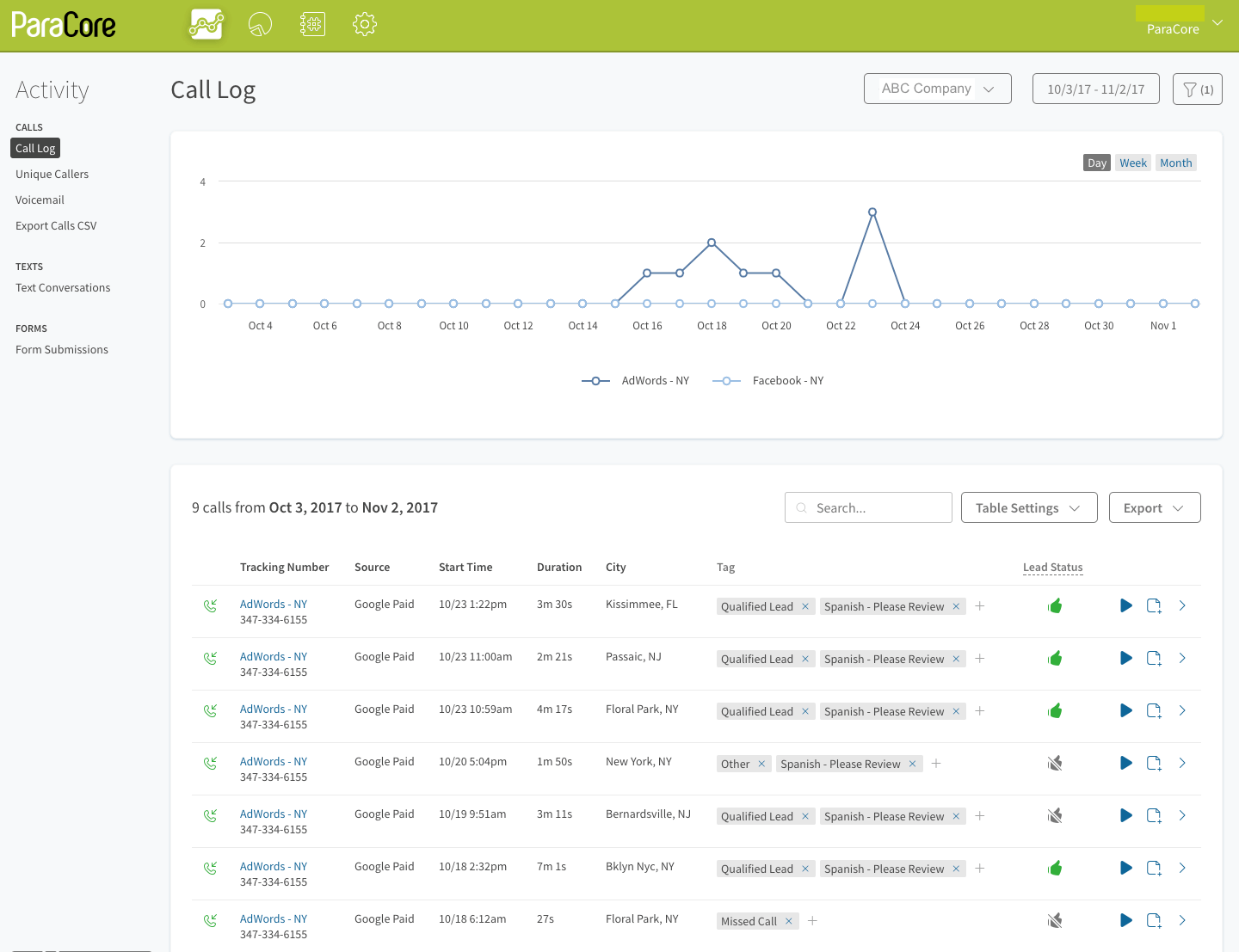Switch chart to Day view
The image size is (1239, 952).
pos(1097,163)
